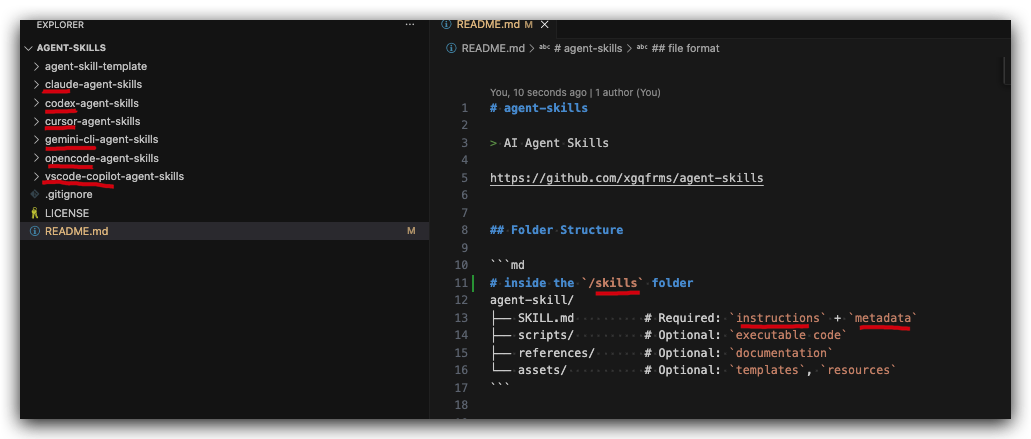Expand the claude-agent-skills folder
This screenshot has width=1031, height=439.
(x=36, y=84)
